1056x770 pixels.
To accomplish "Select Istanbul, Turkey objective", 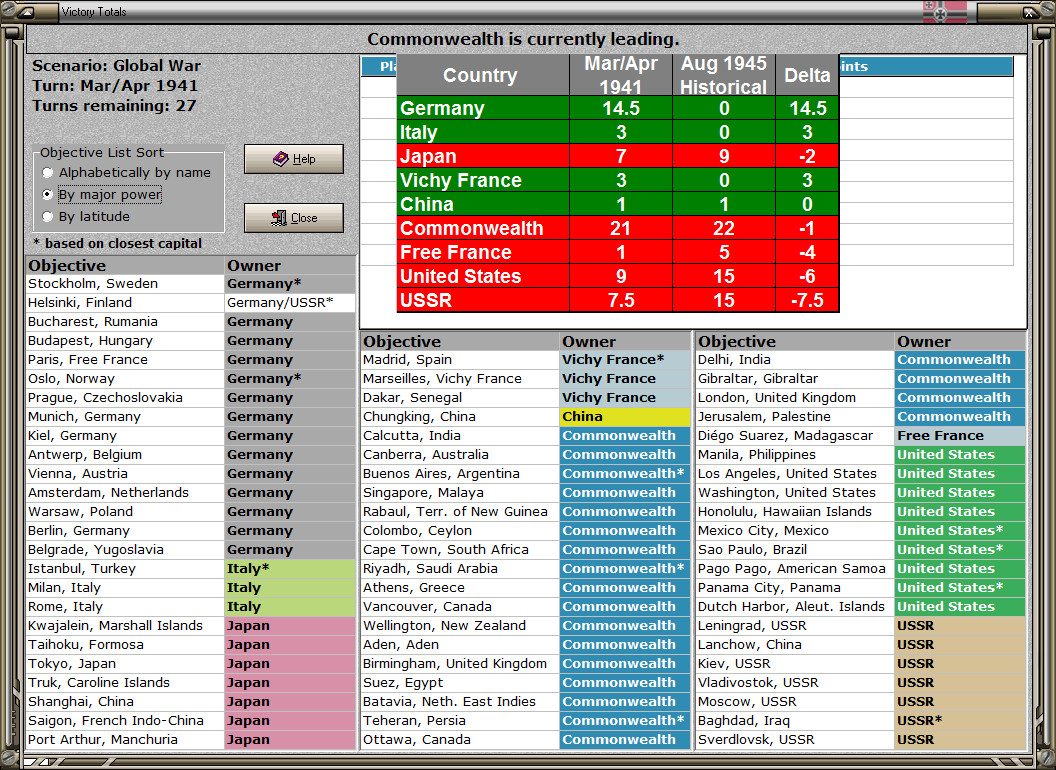I will pos(125,569).
